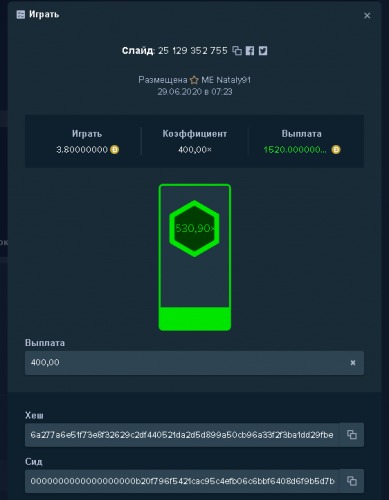Click the Размещена label before the player name
Viewport: 389px width, 500px height.
(163, 80)
